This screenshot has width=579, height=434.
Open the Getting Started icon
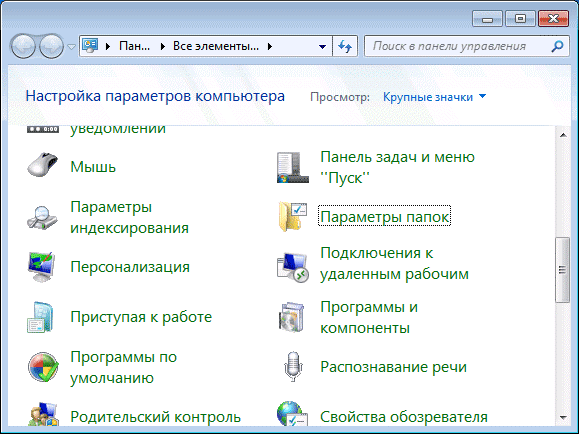pyautogui.click(x=41, y=317)
